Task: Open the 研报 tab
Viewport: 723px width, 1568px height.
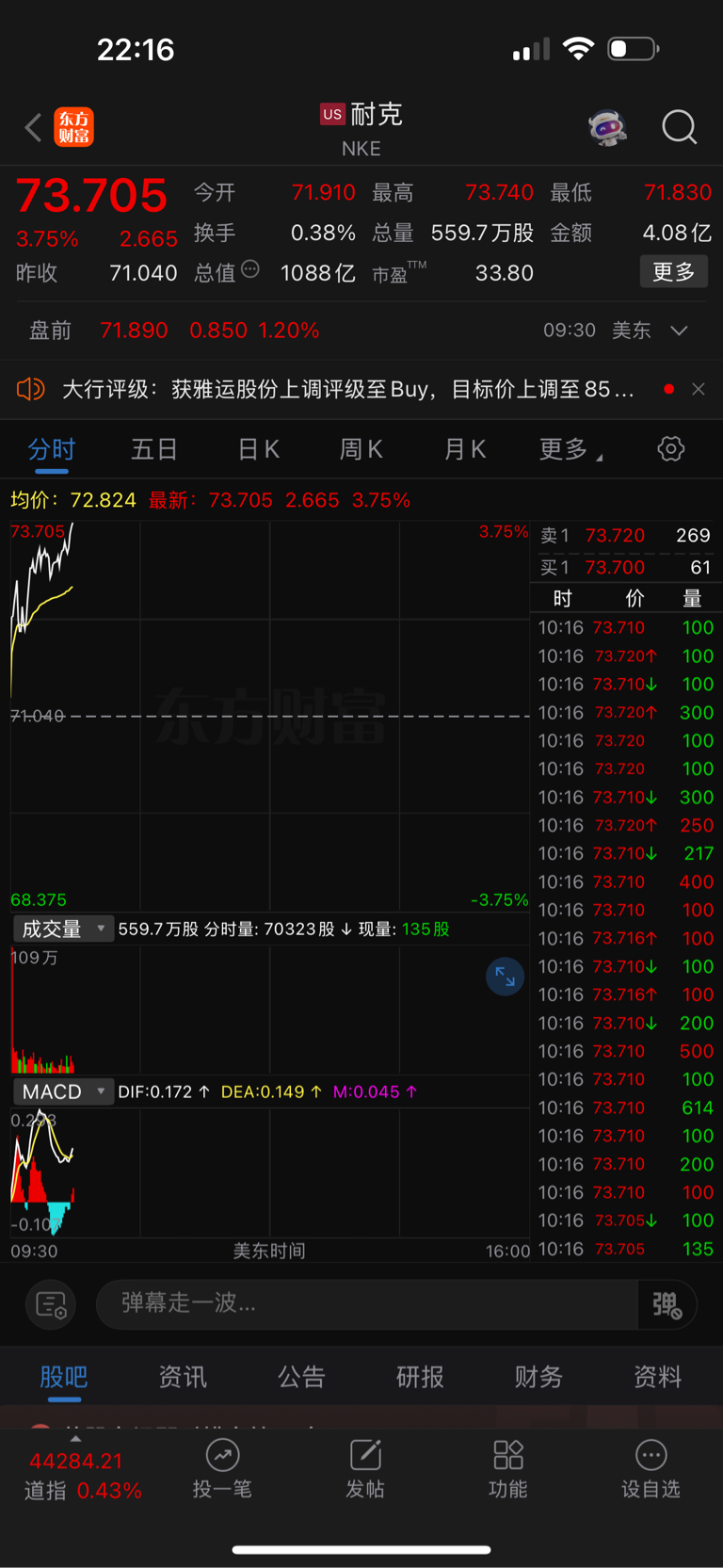Action: [x=420, y=1377]
